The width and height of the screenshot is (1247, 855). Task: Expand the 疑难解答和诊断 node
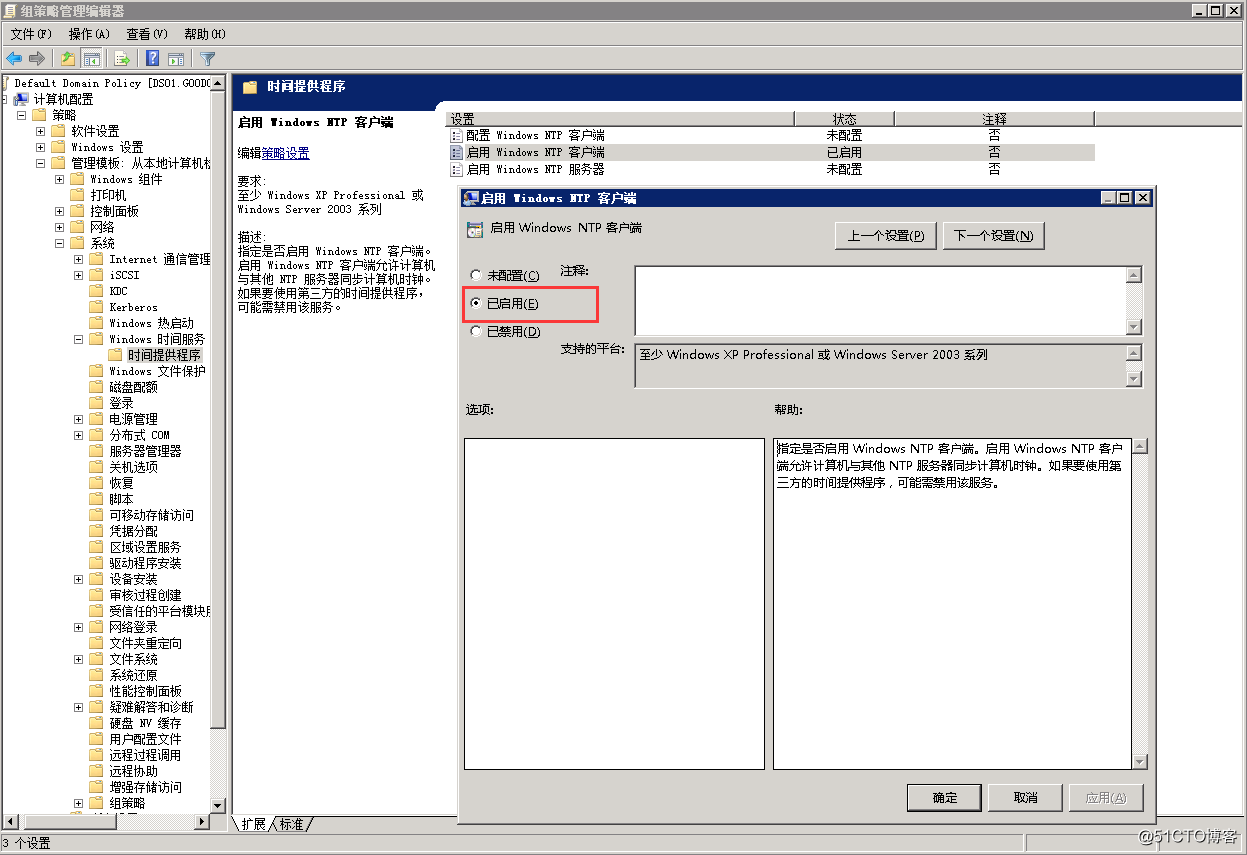[x=79, y=707]
